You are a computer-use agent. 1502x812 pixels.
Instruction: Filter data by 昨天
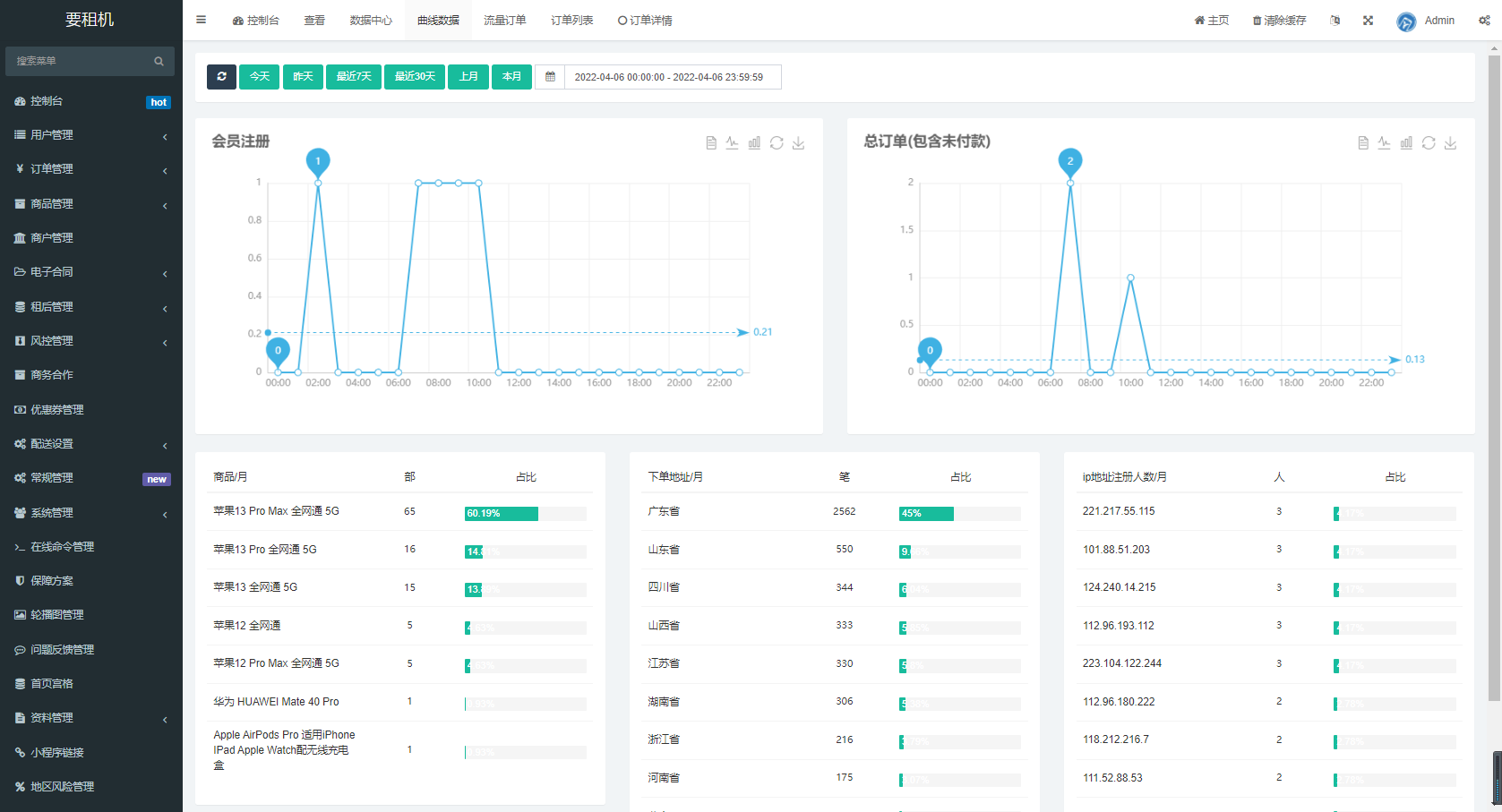[x=304, y=77]
